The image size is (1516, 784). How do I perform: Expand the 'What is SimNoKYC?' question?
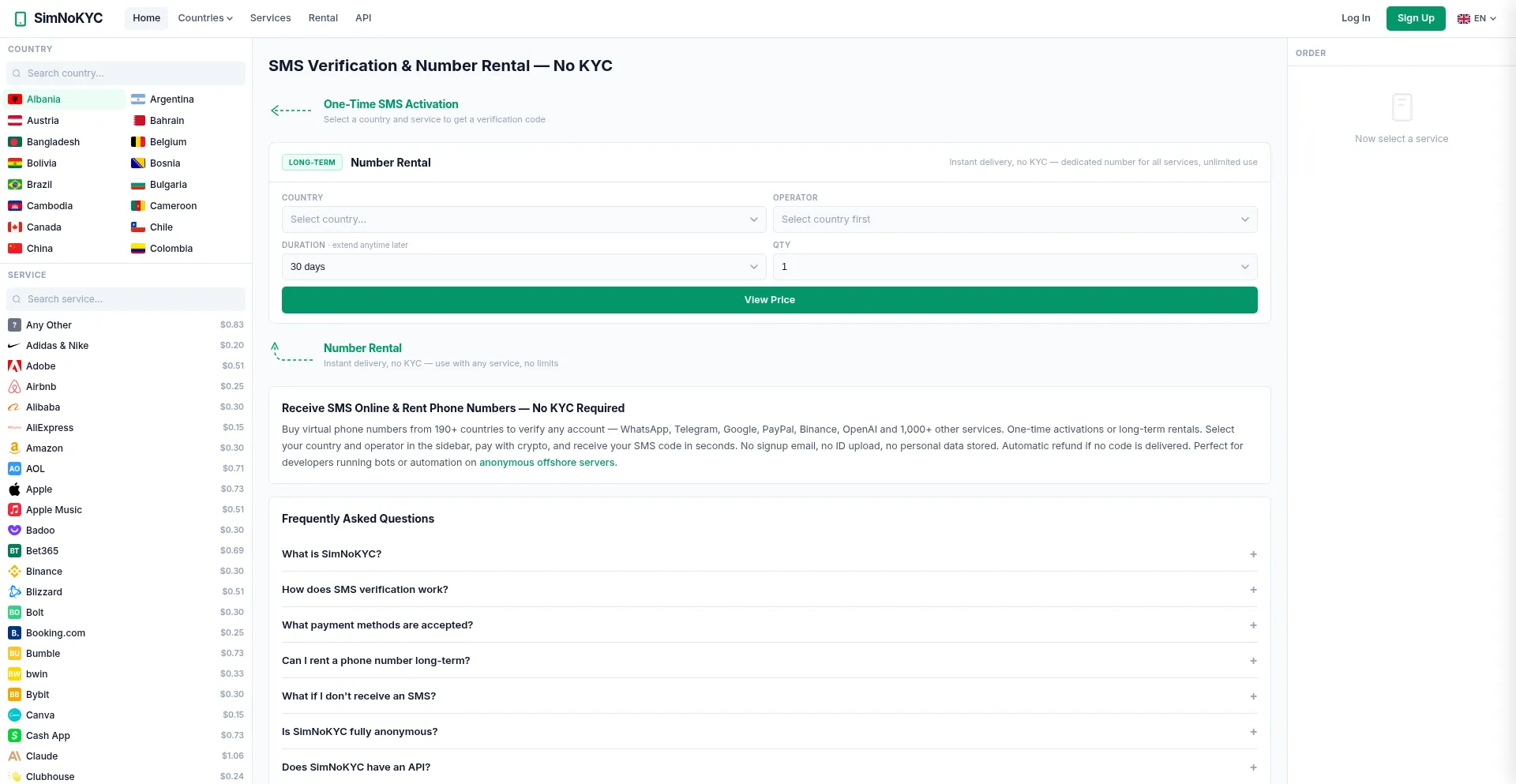(x=770, y=554)
